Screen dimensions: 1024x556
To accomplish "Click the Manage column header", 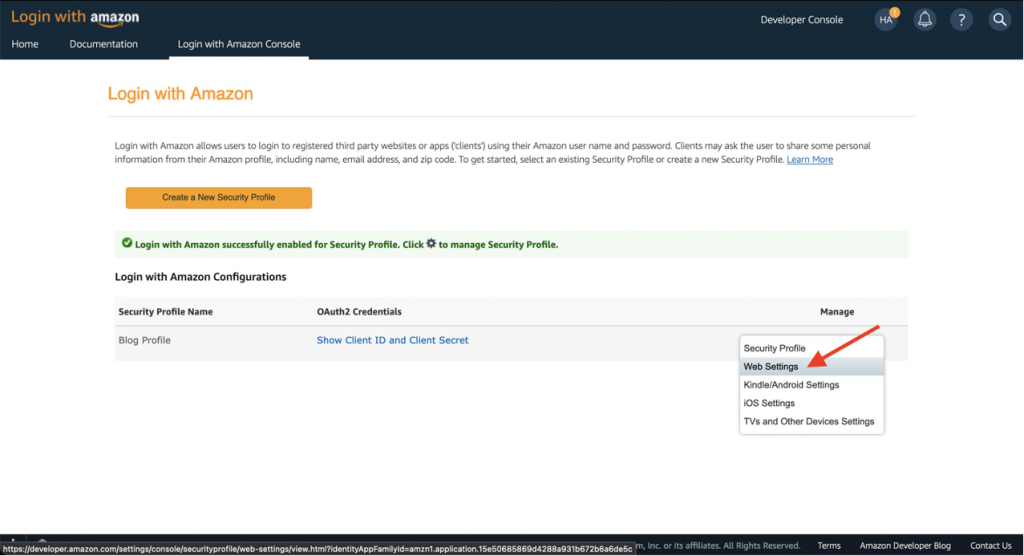I will coord(837,312).
